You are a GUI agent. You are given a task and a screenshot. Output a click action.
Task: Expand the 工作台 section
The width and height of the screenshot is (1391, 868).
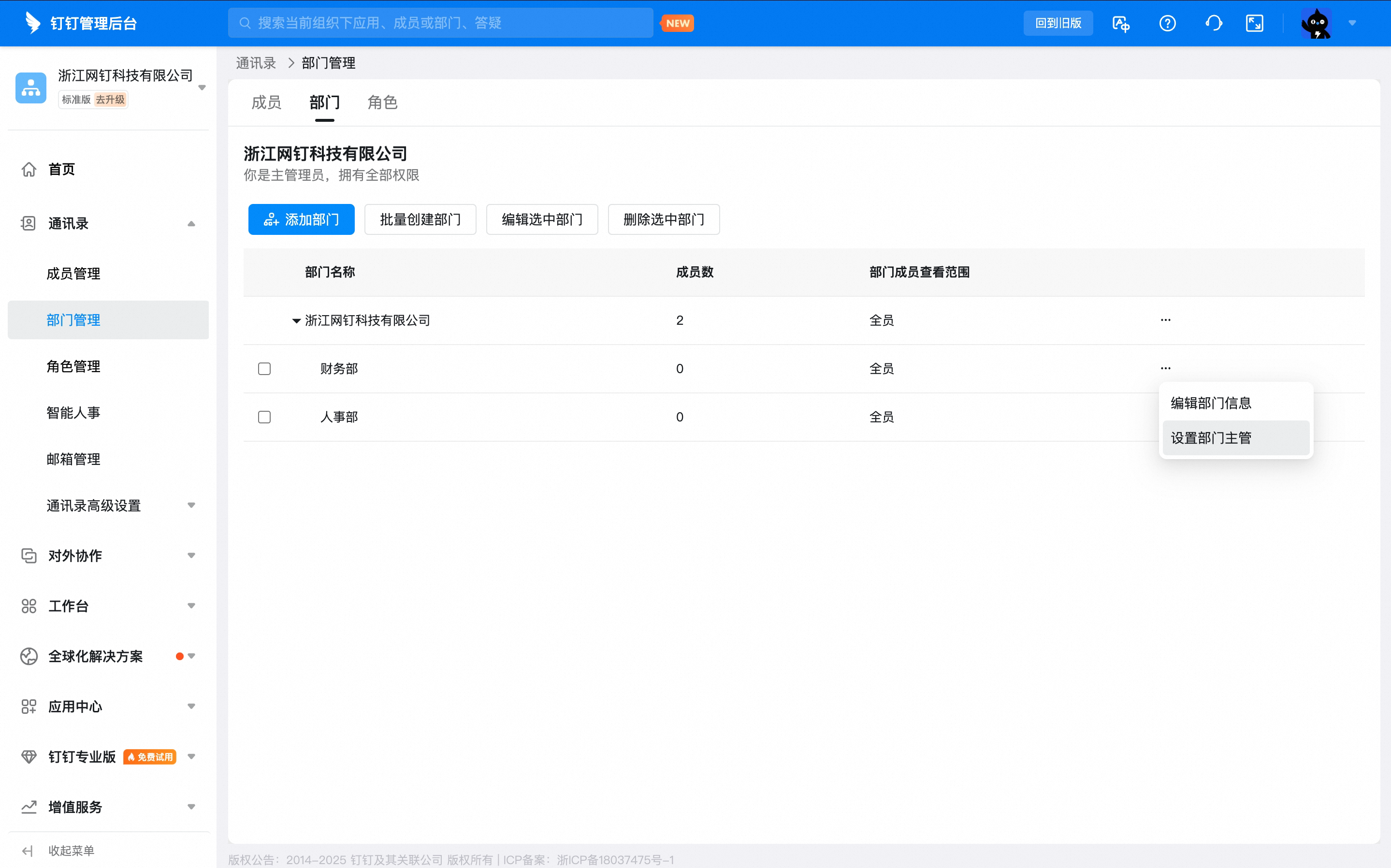point(191,606)
